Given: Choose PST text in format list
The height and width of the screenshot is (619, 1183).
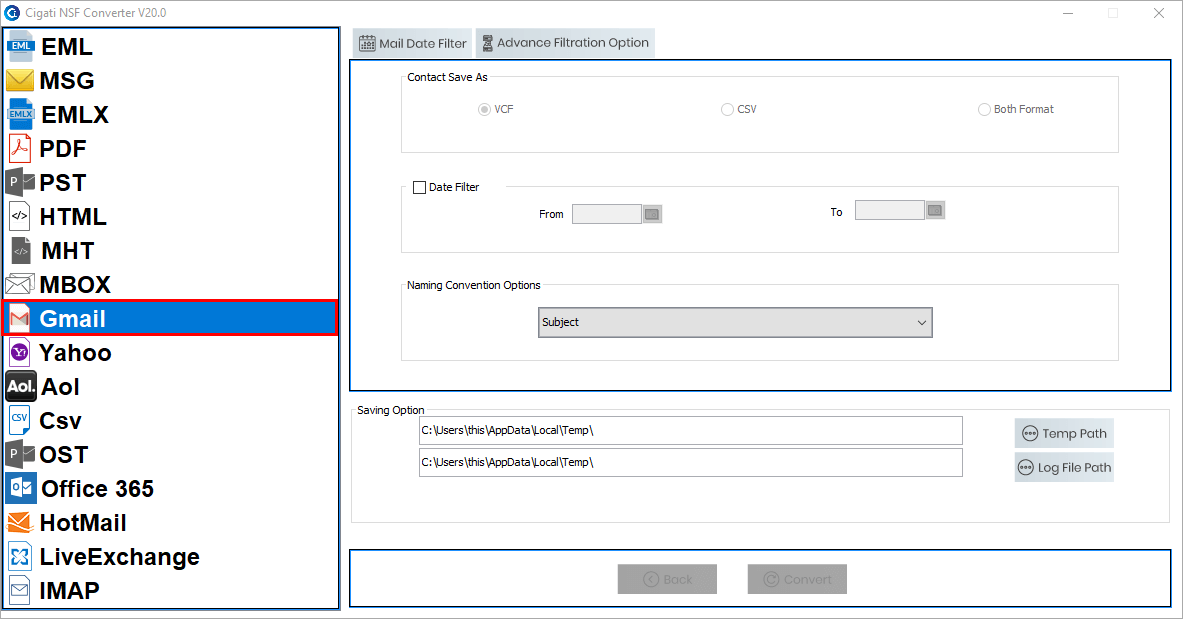Looking at the screenshot, I should pyautogui.click(x=63, y=183).
